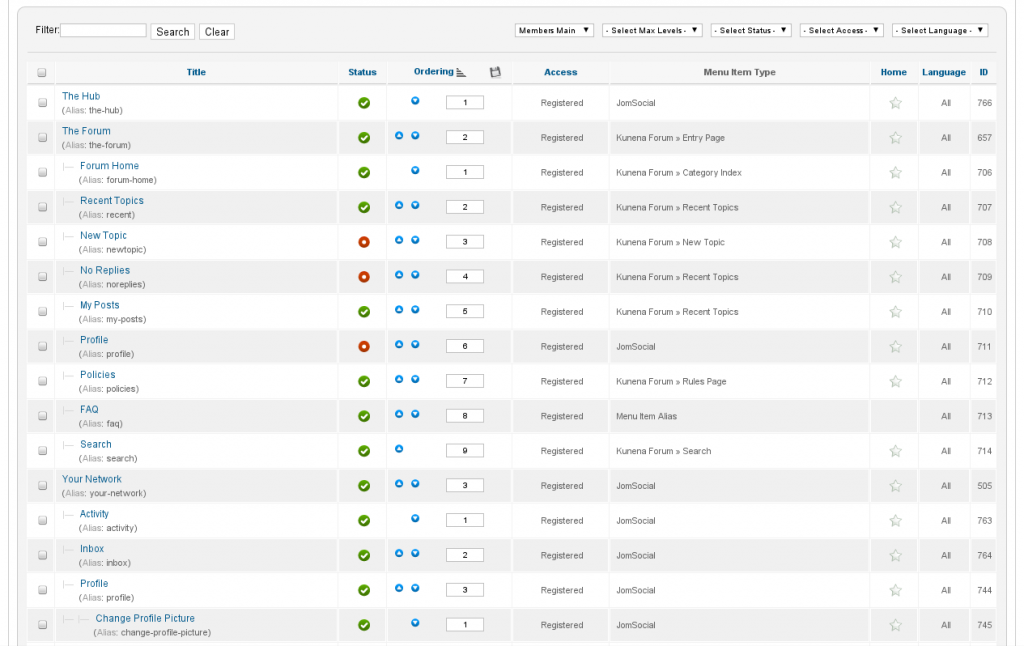Select the checkbox next to Recent Topics
Image resolution: width=1024 pixels, height=646 pixels.
click(x=42, y=207)
